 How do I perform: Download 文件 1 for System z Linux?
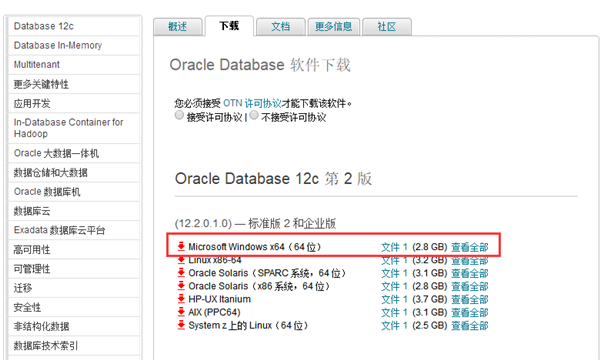click(394, 325)
